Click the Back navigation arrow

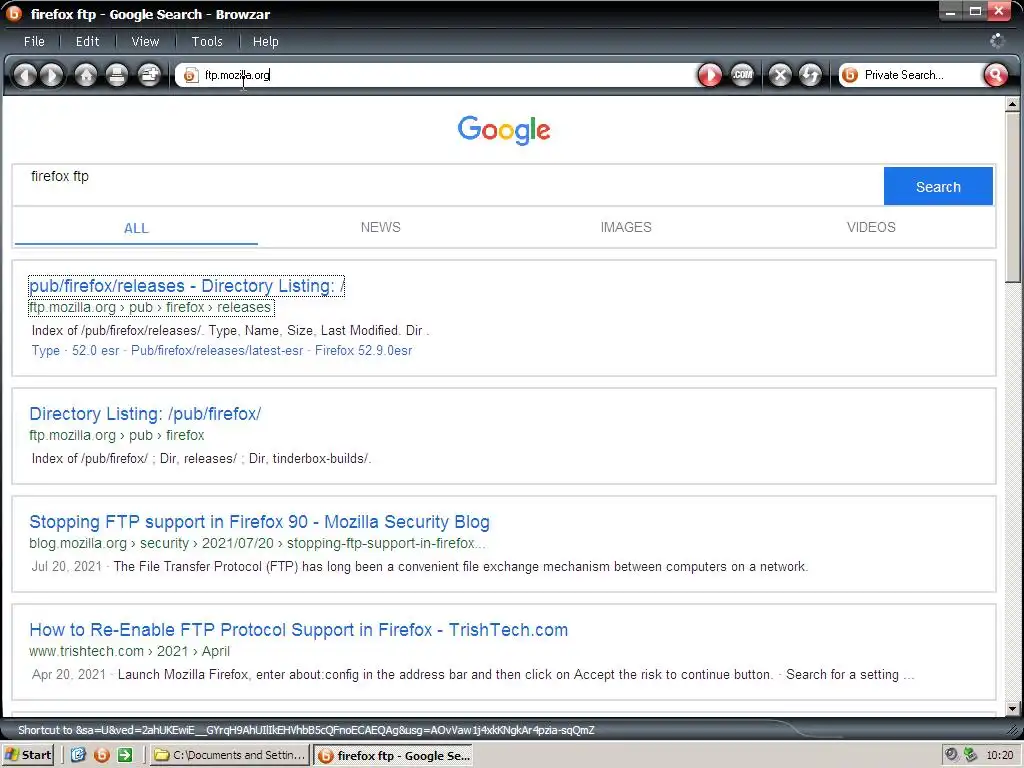tap(25, 75)
